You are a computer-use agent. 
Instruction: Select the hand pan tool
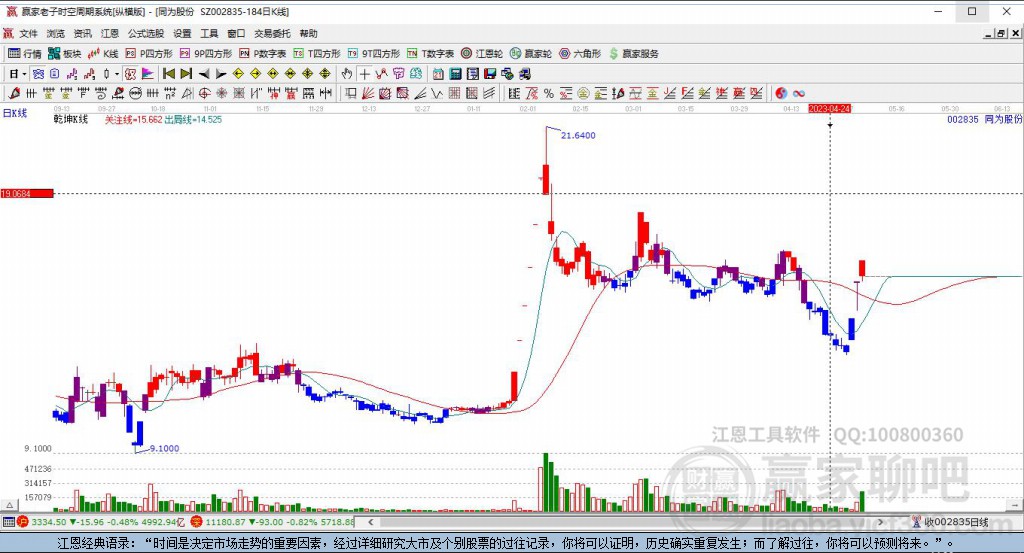pos(347,74)
